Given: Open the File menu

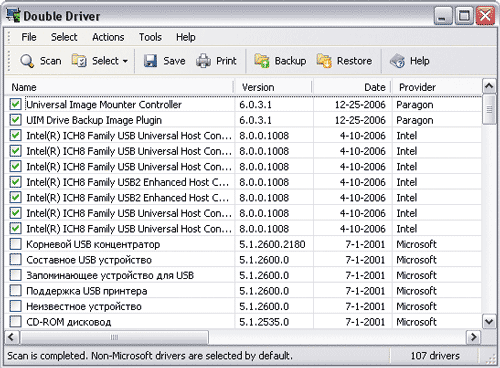Looking at the screenshot, I should (x=29, y=37).
